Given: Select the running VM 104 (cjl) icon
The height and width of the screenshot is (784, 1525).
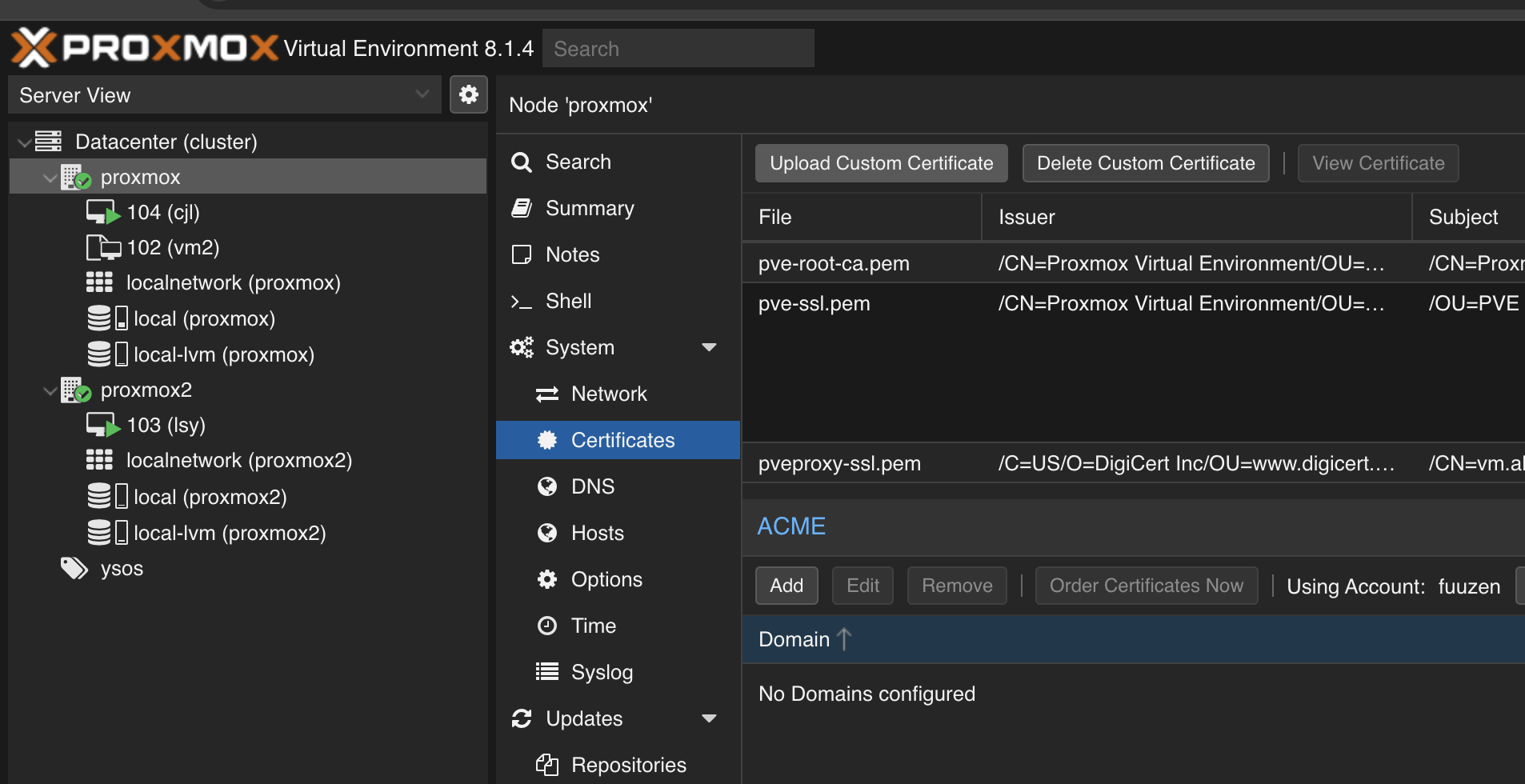Looking at the screenshot, I should point(102,212).
